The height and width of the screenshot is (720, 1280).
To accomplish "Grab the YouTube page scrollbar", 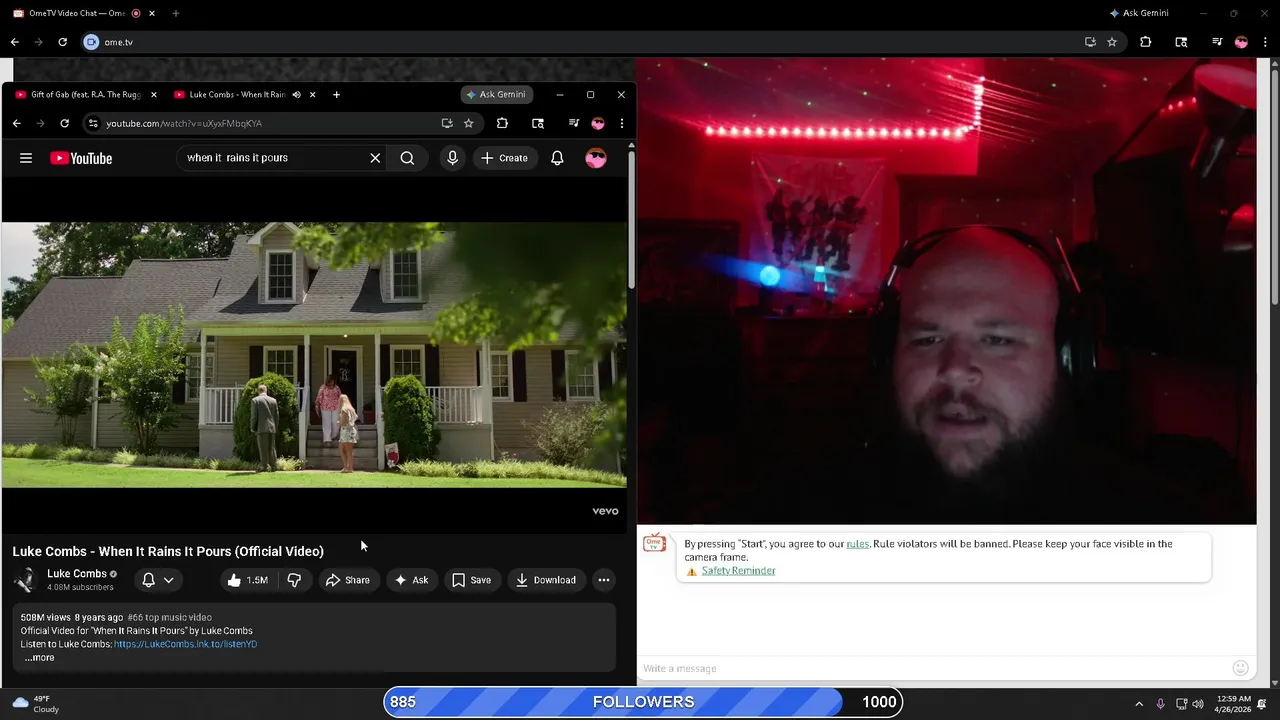I will tap(631, 220).
